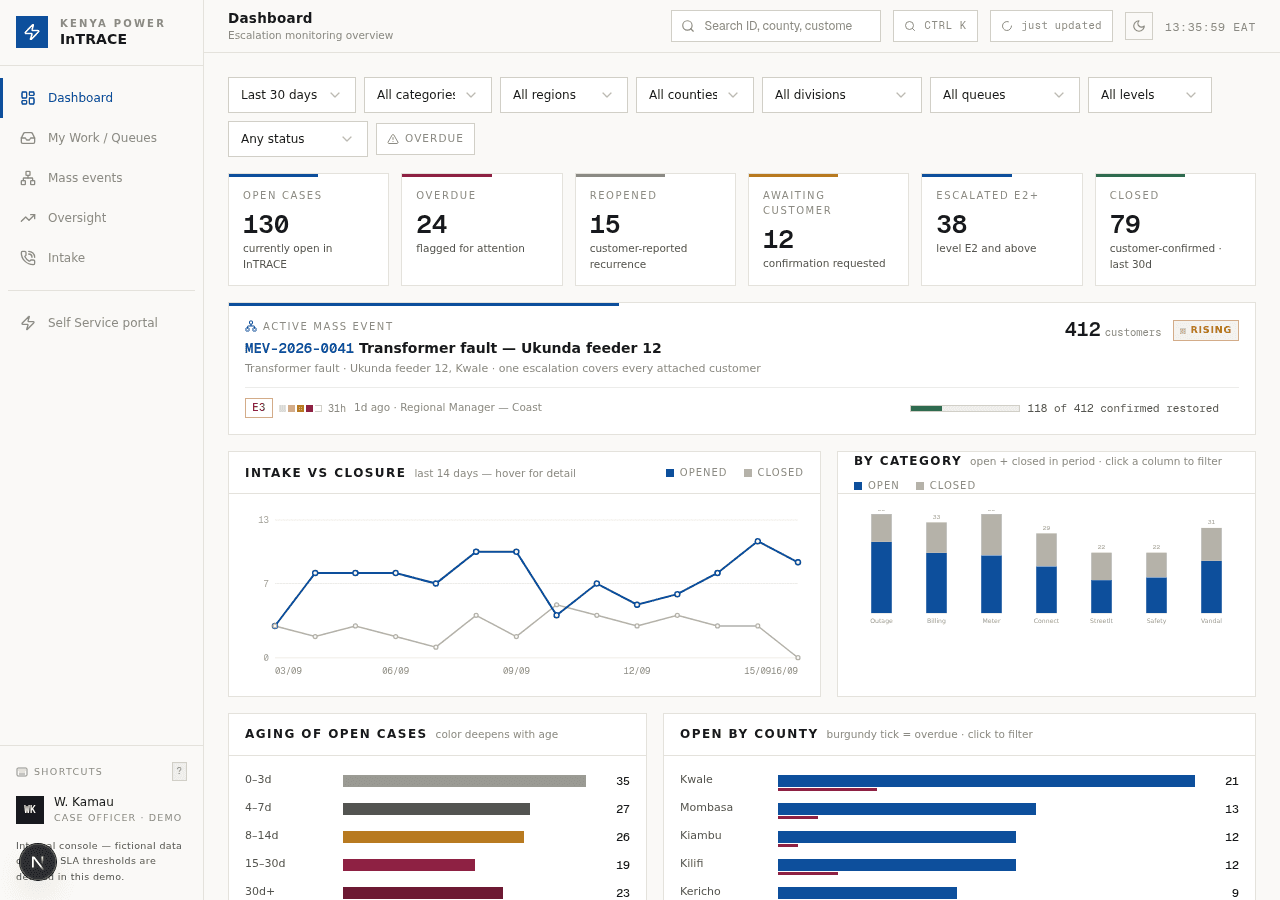
Task: Click the active mass event network icon
Action: click(251, 327)
